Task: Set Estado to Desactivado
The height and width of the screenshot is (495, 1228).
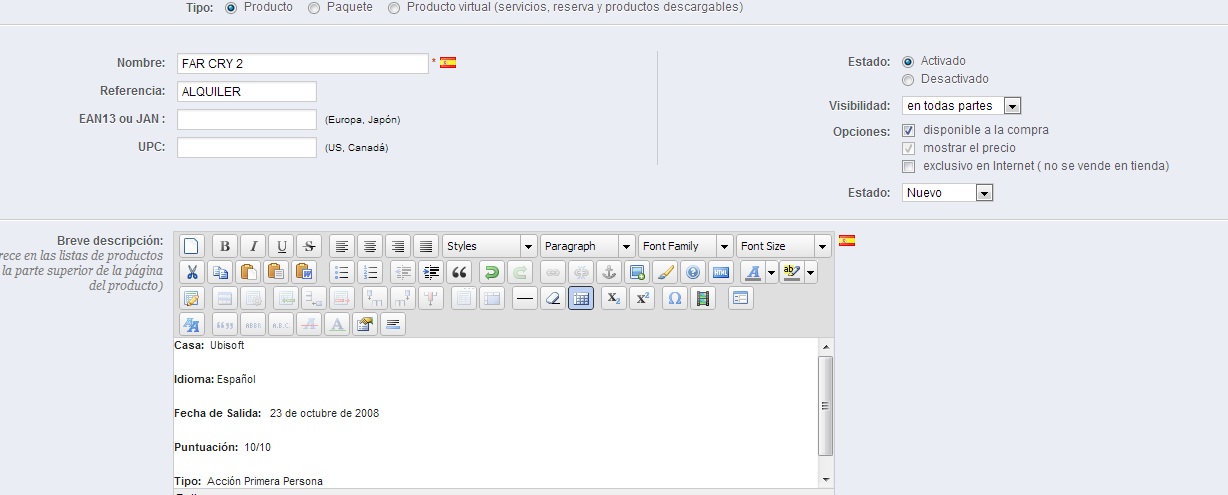Action: (x=908, y=79)
